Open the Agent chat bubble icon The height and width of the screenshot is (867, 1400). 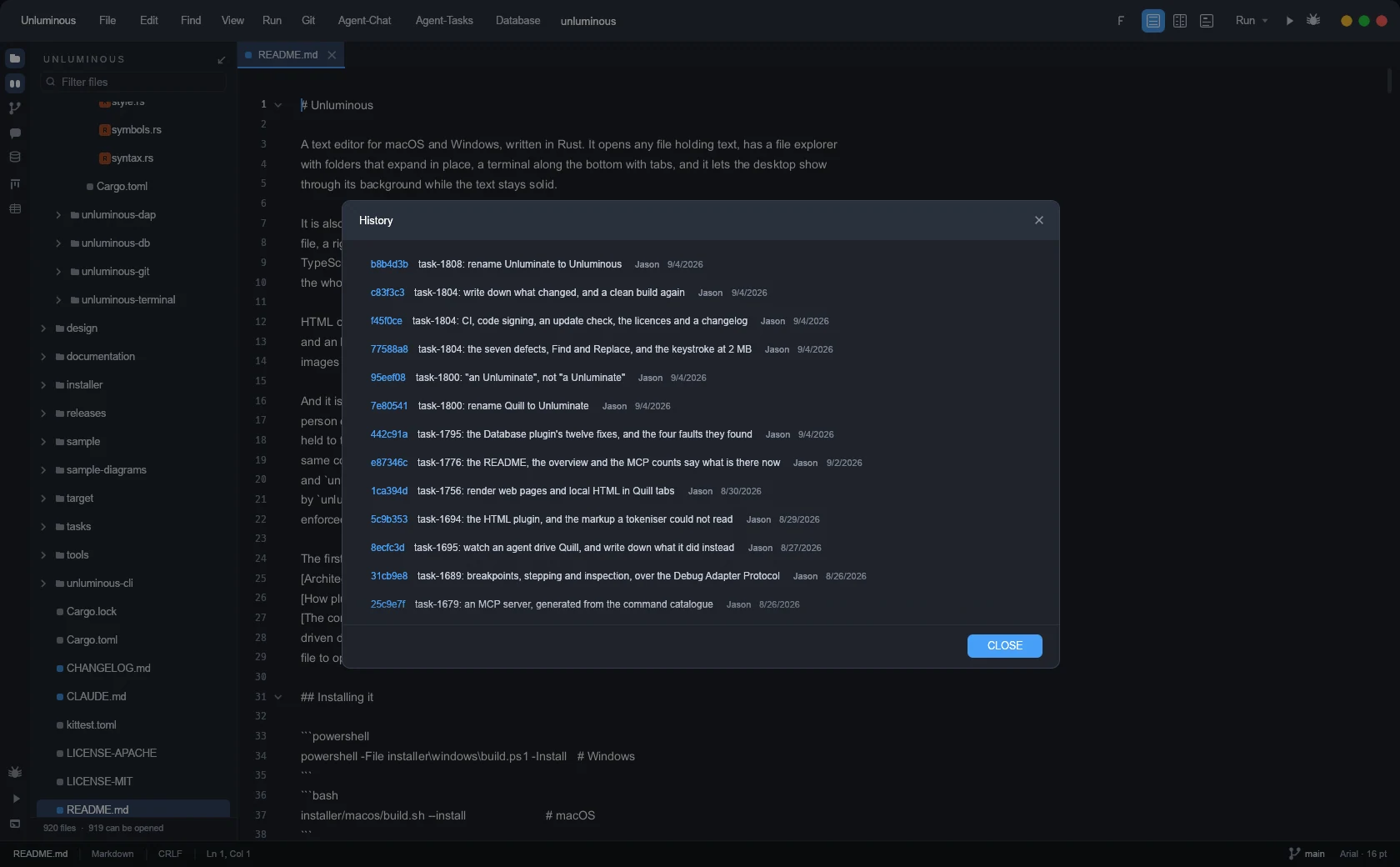pos(15,133)
